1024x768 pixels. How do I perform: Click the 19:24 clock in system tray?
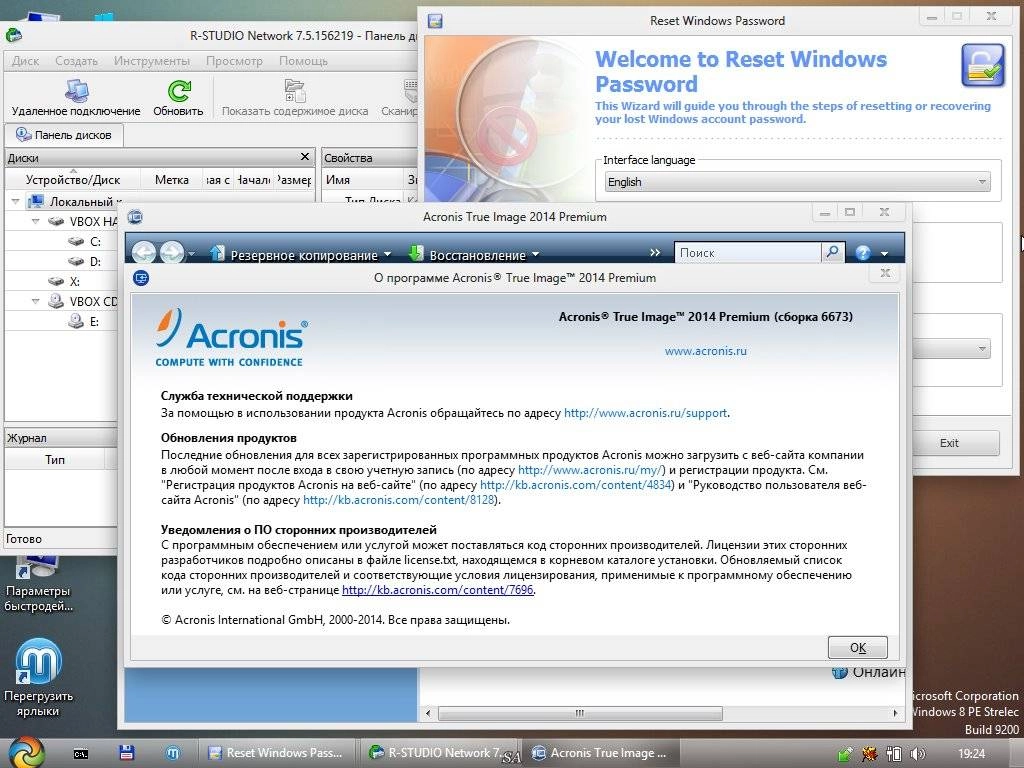point(971,754)
